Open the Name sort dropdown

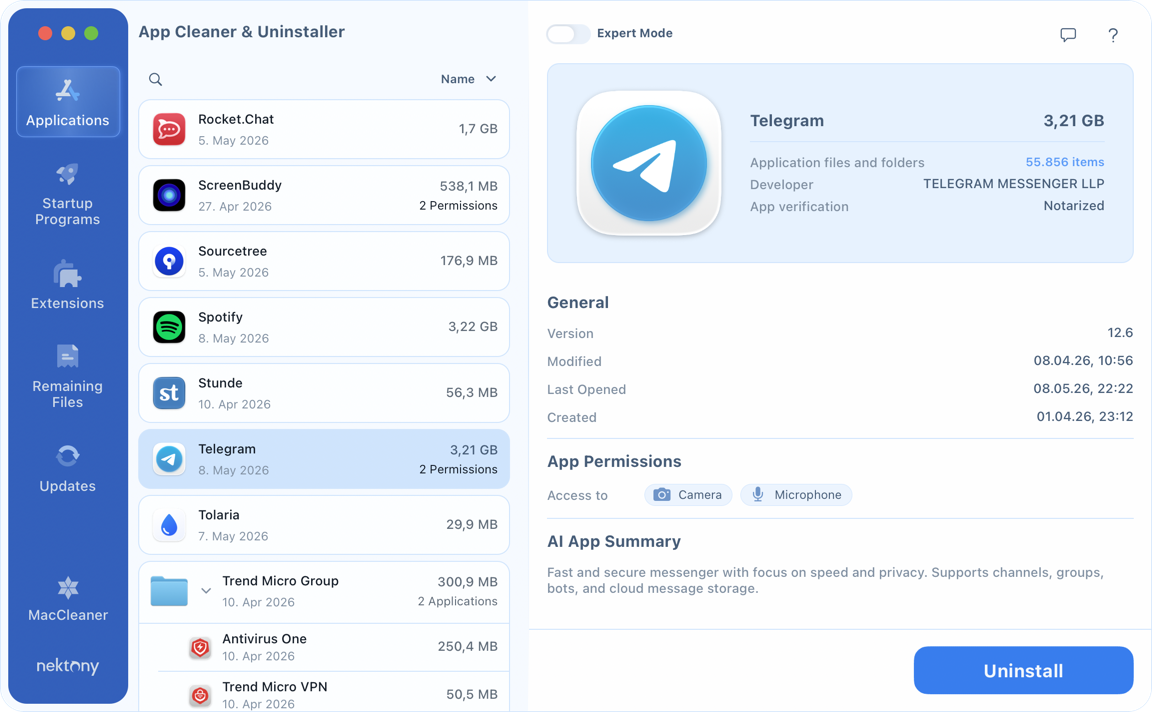(x=469, y=79)
